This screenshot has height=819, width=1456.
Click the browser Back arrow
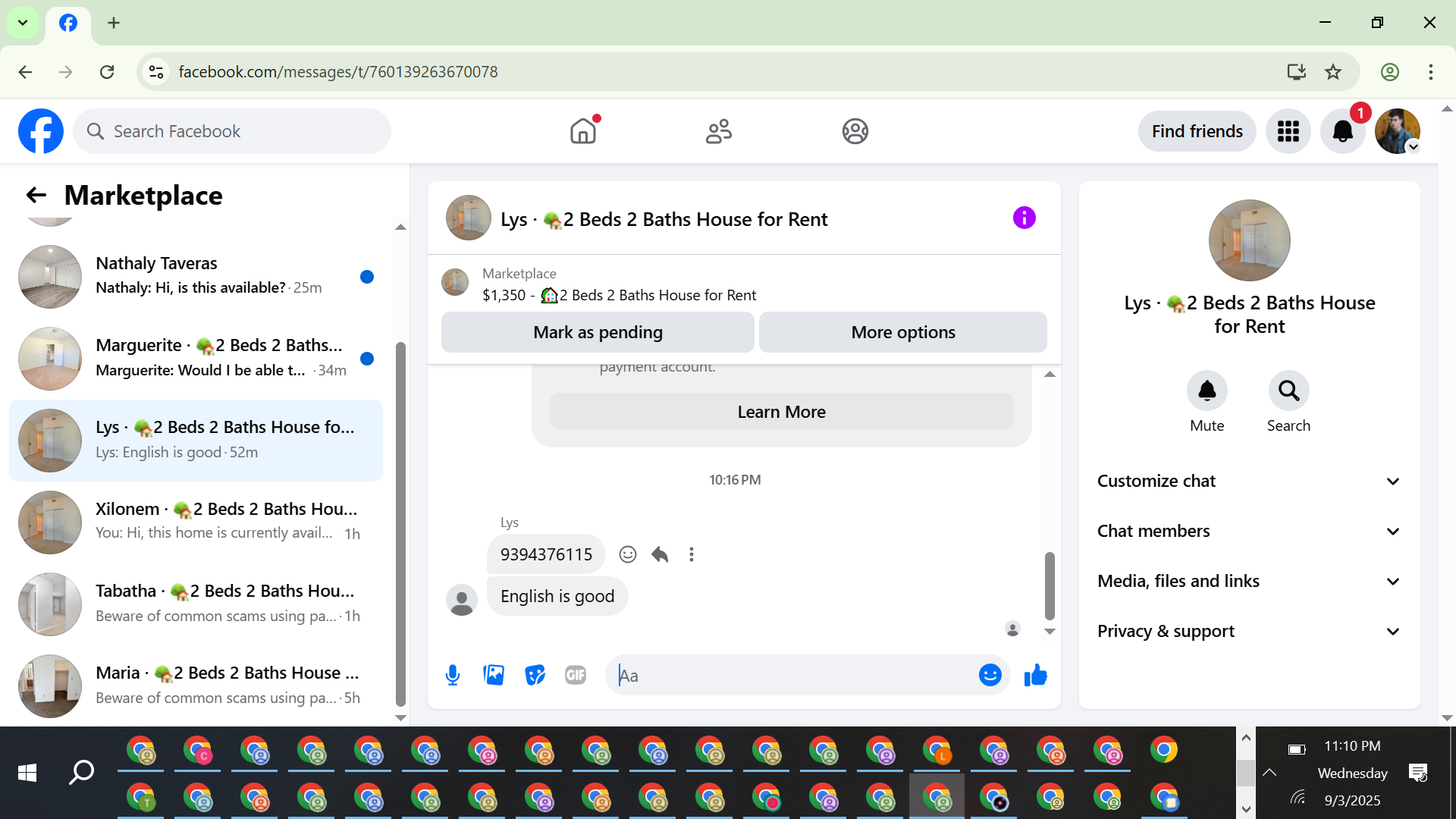click(25, 72)
